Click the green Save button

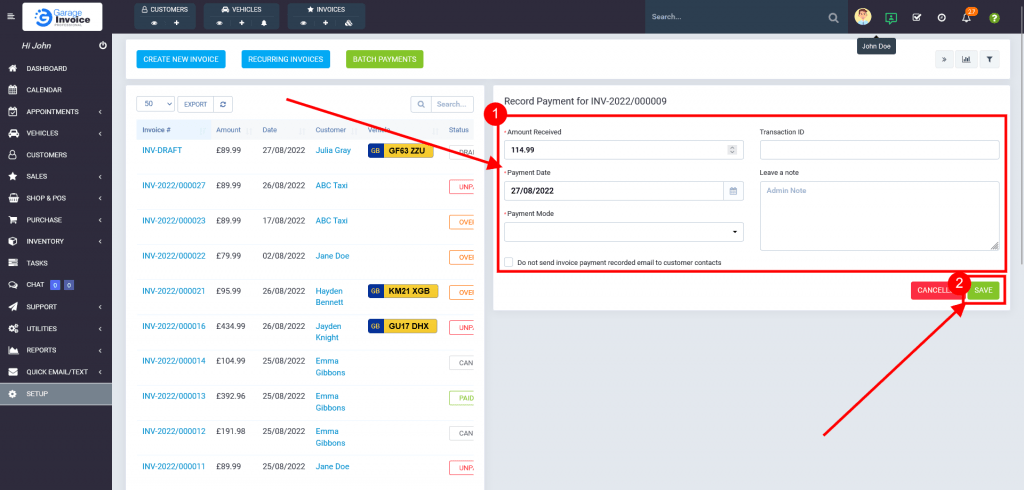coord(983,290)
